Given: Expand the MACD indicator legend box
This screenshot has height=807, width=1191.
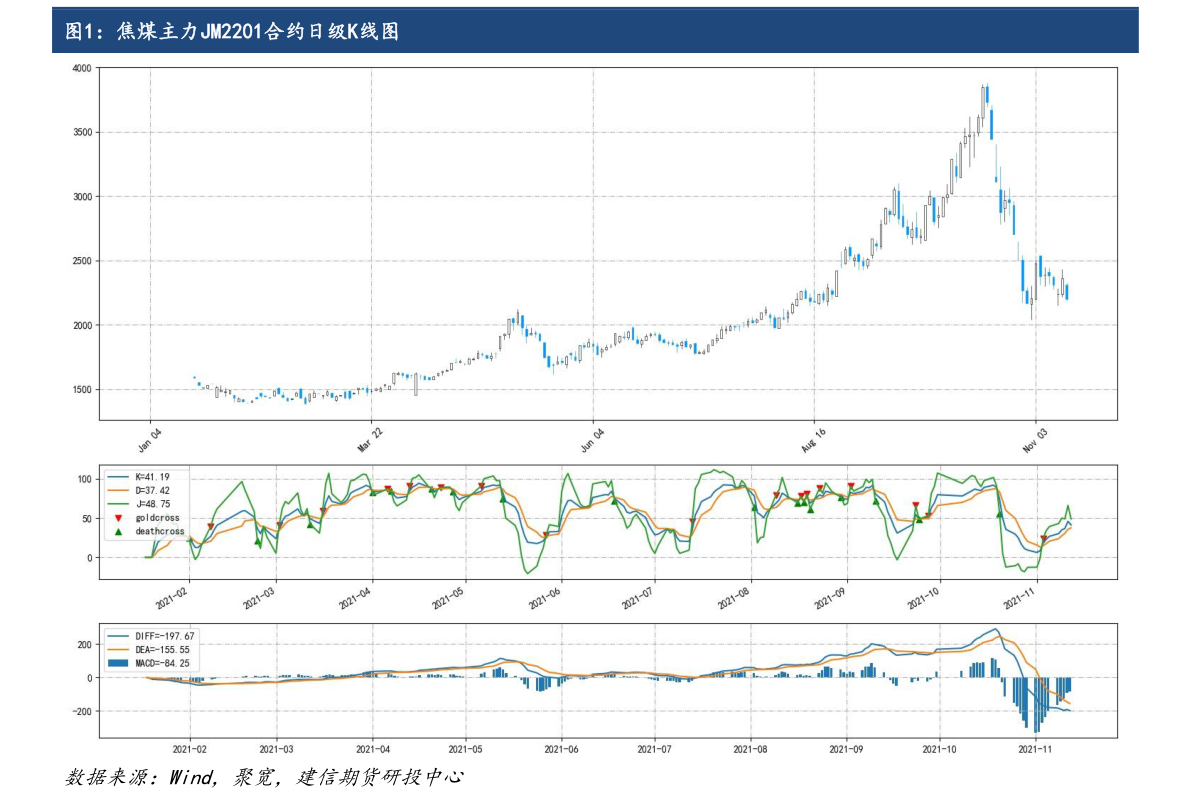Looking at the screenshot, I should (150, 649).
